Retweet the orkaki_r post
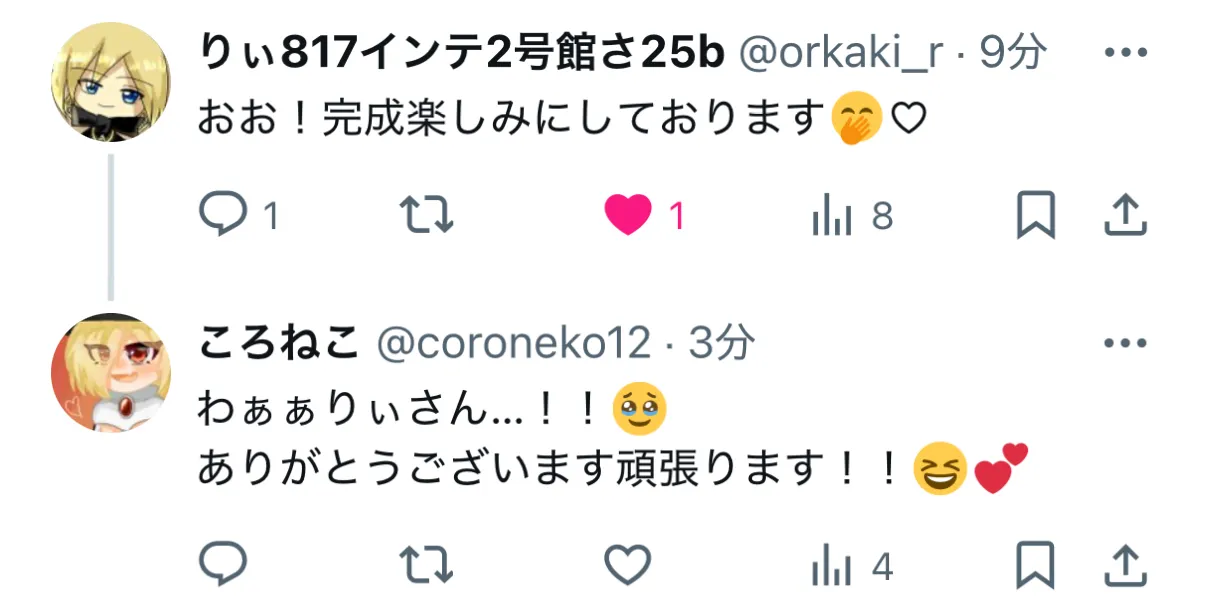The width and height of the screenshot is (1206, 615). tap(427, 215)
